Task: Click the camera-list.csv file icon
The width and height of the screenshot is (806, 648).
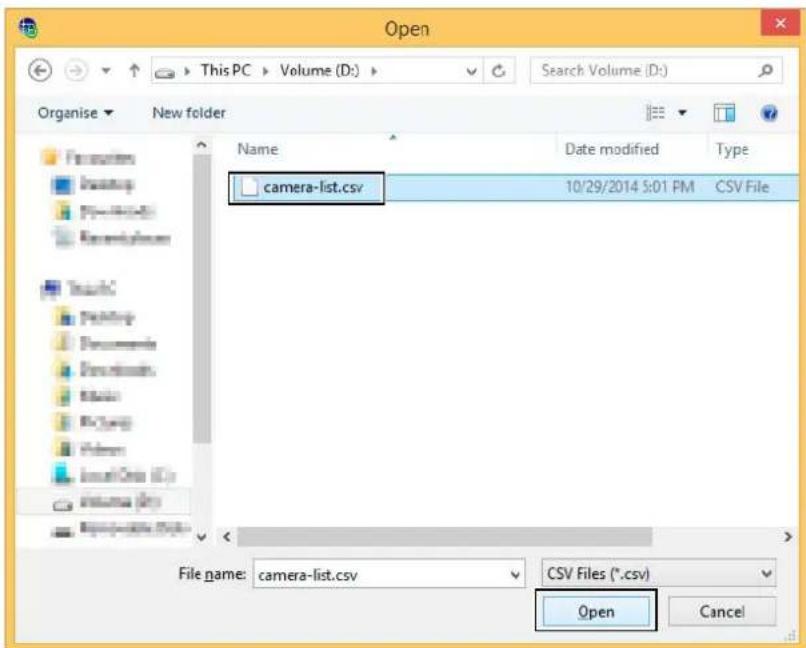Action: pyautogui.click(x=249, y=187)
